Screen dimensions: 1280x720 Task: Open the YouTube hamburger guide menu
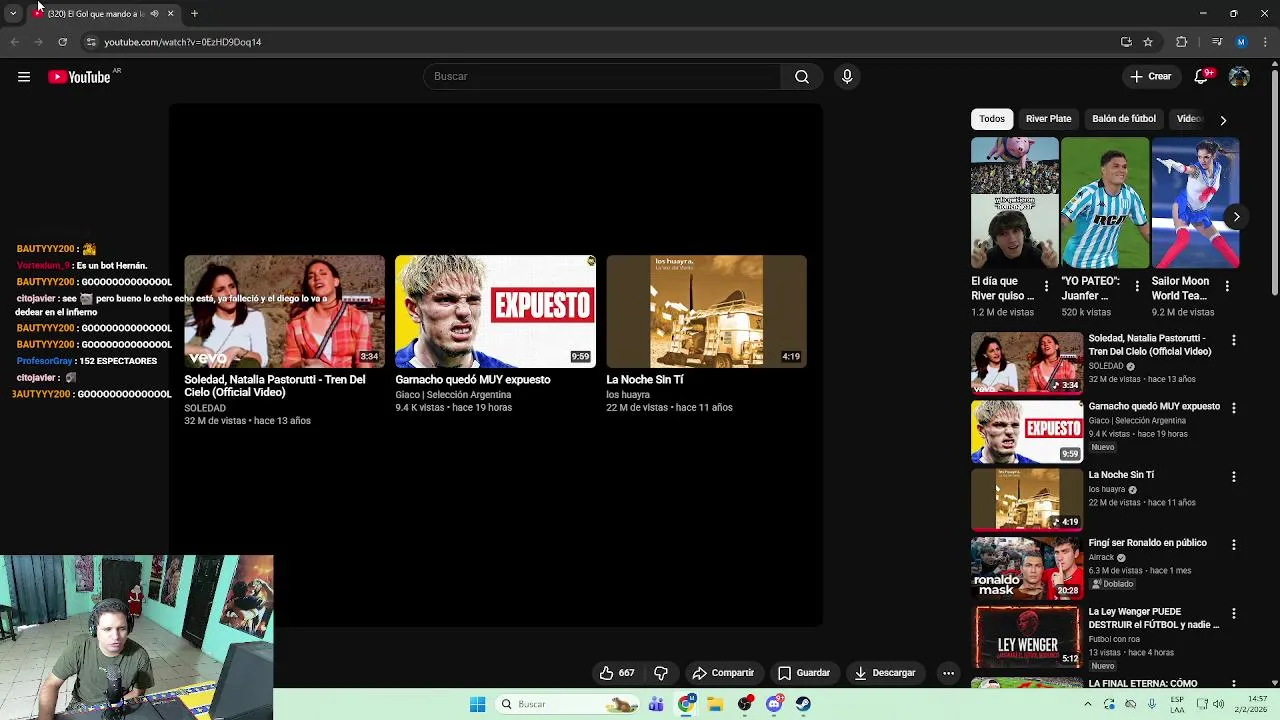[24, 77]
